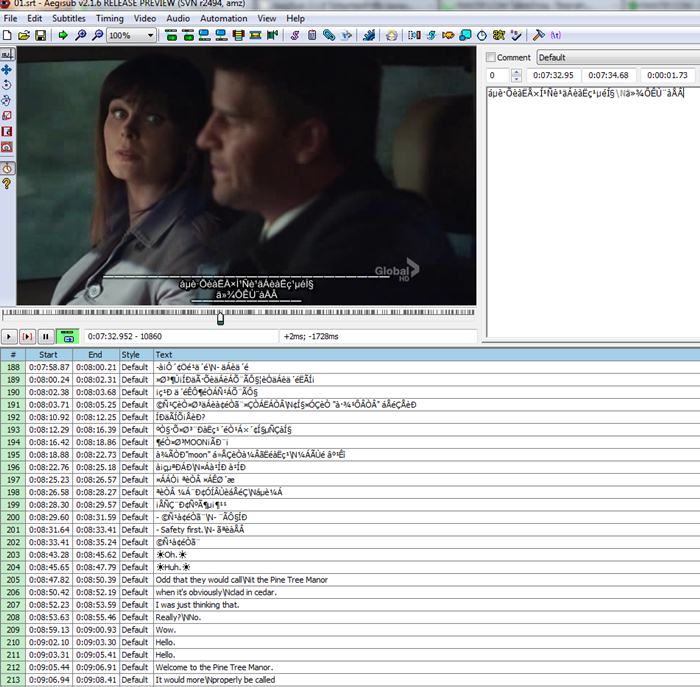Select lines visible on video frame
Image resolution: width=700 pixels, height=687 pixels.
click(x=238, y=35)
